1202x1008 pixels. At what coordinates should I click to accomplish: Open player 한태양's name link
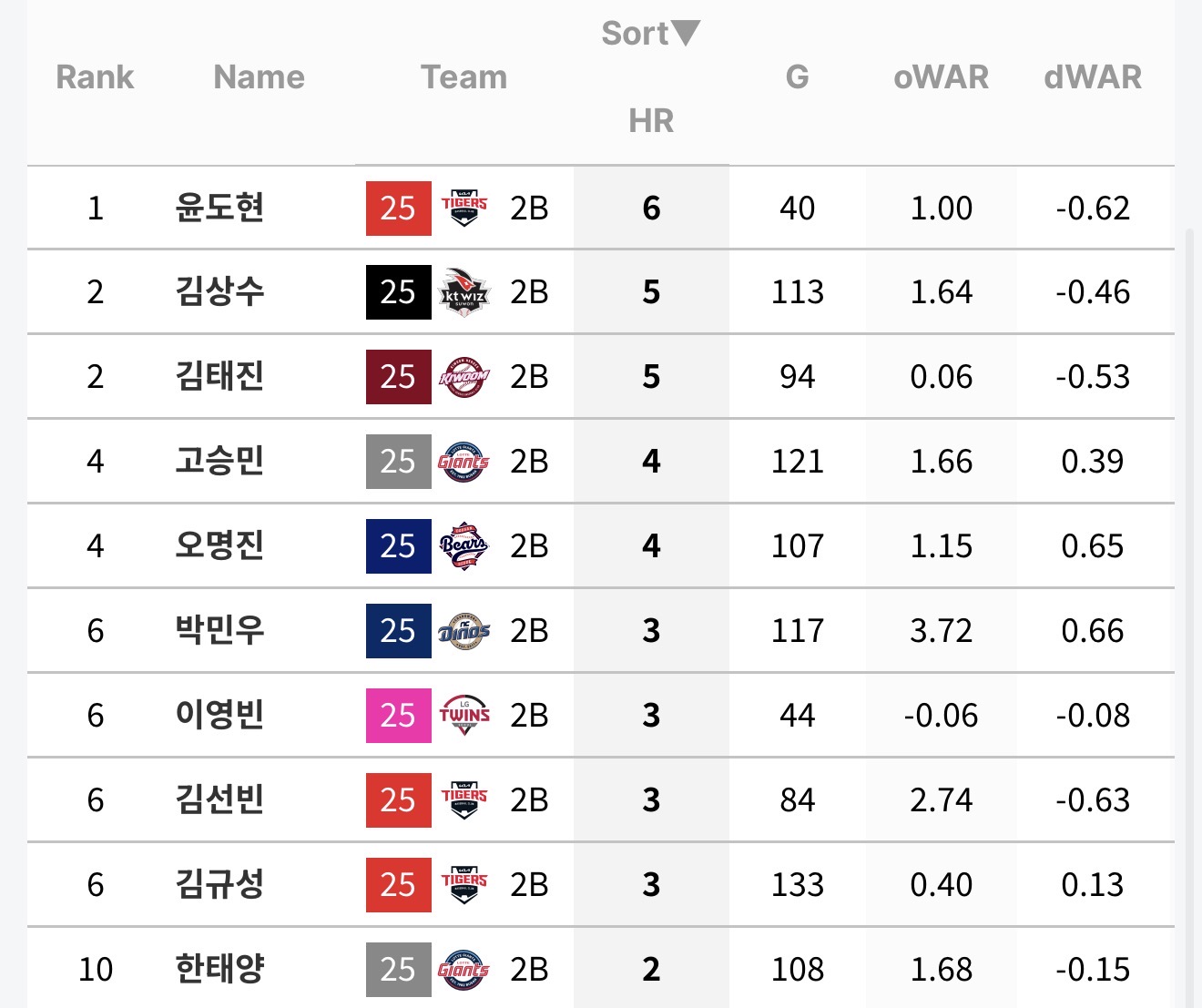219,969
